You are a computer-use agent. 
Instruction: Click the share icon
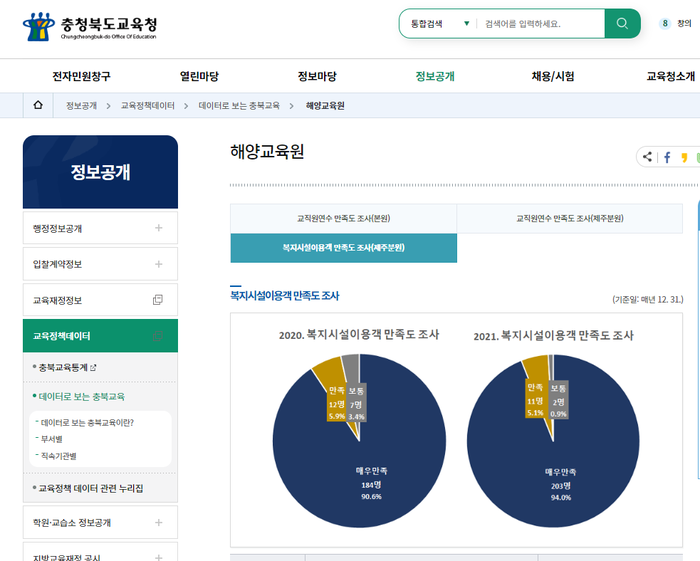pos(648,157)
